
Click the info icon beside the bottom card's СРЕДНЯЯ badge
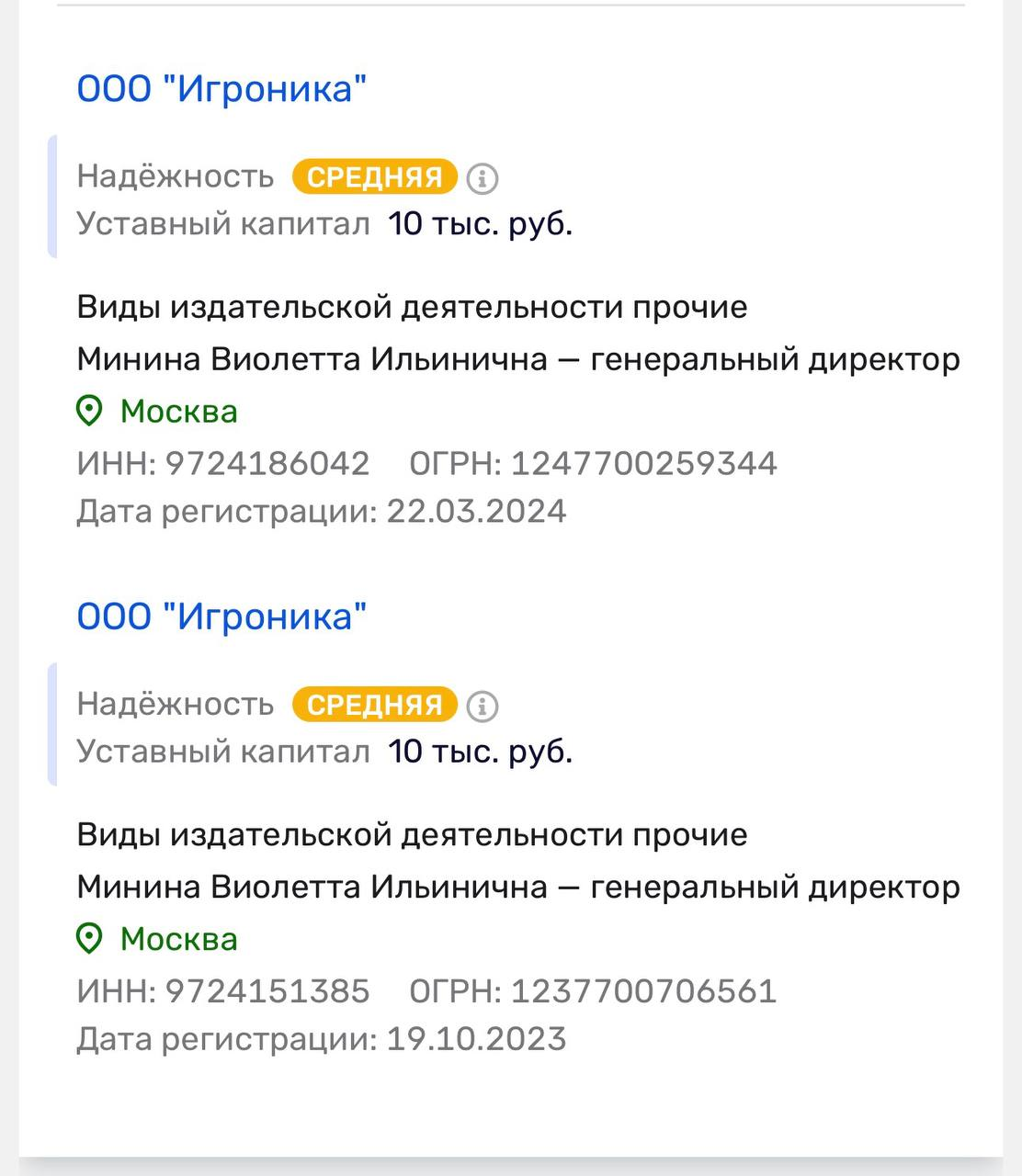(x=483, y=706)
